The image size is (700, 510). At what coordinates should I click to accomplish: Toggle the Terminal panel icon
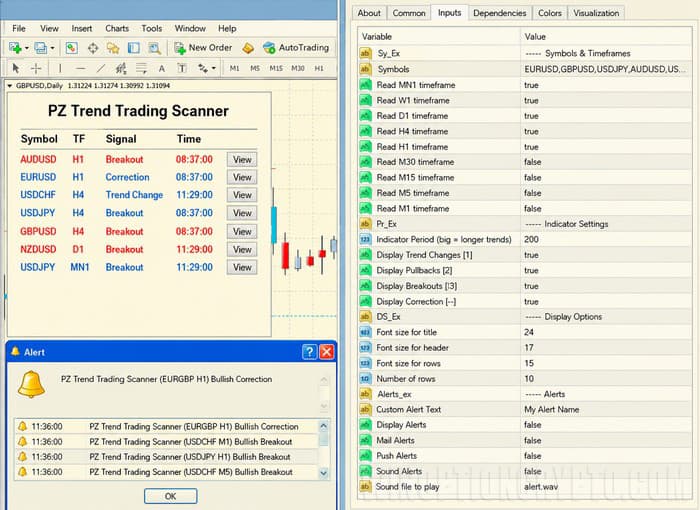(x=133, y=48)
